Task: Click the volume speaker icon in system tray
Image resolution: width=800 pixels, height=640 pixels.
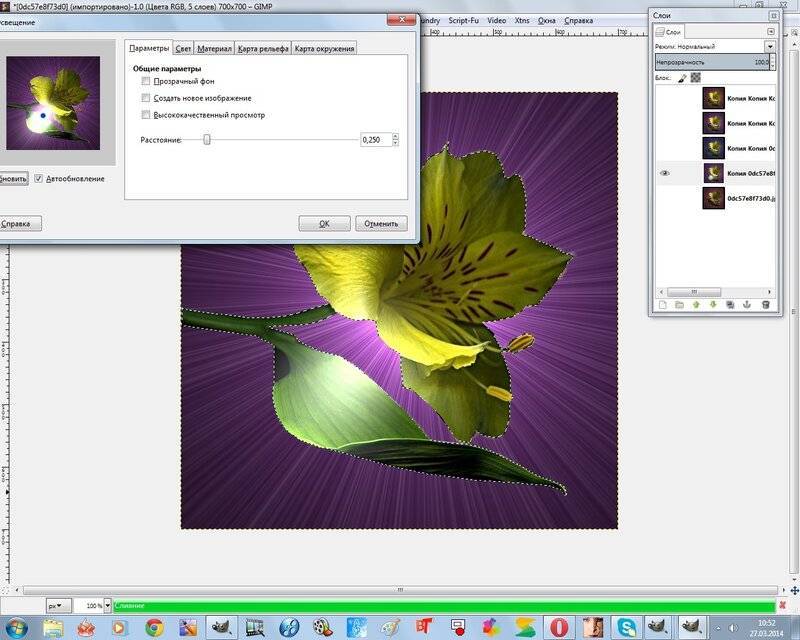Action: pyautogui.click(x=733, y=628)
